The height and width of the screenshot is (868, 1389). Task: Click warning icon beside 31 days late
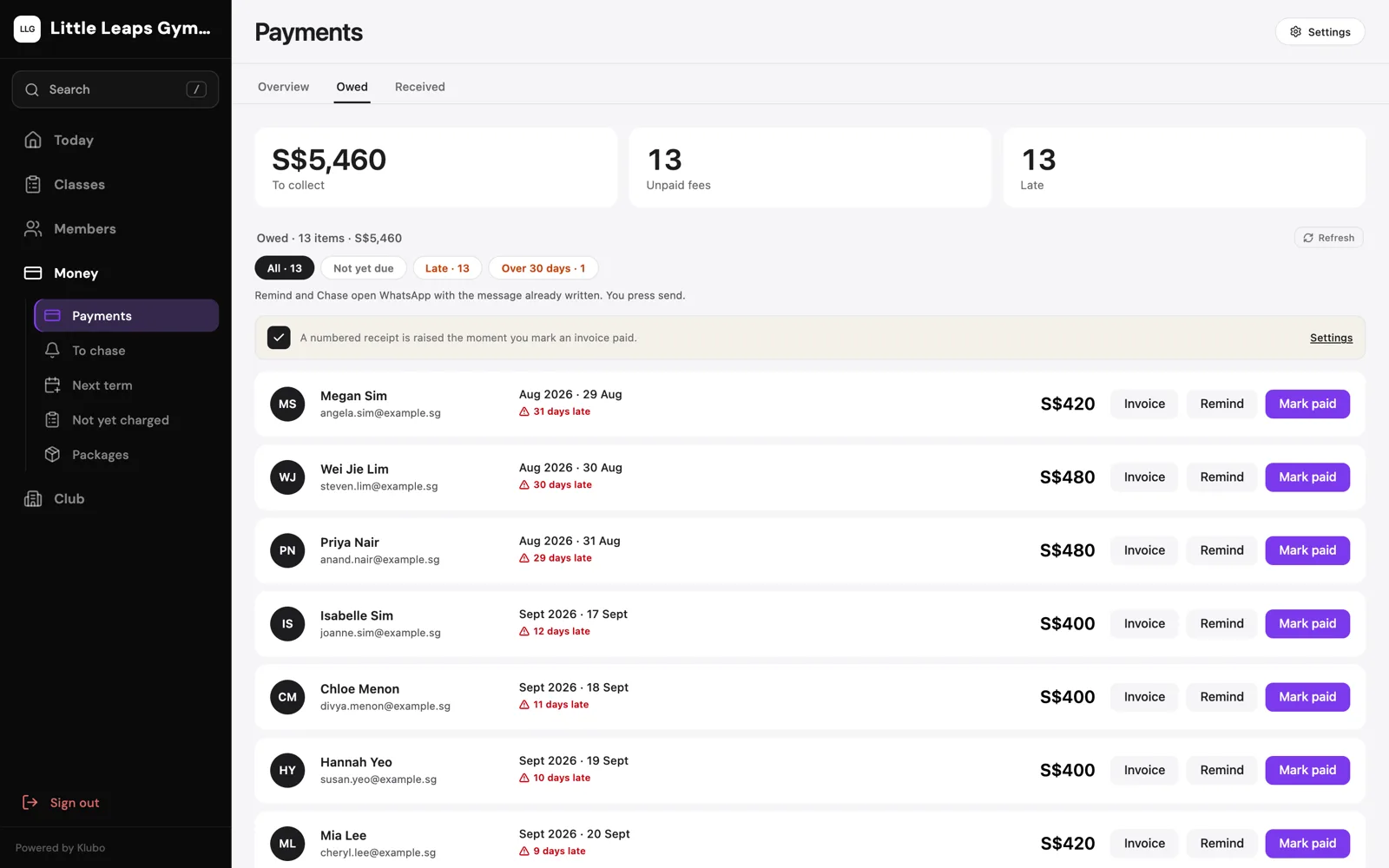click(x=524, y=411)
